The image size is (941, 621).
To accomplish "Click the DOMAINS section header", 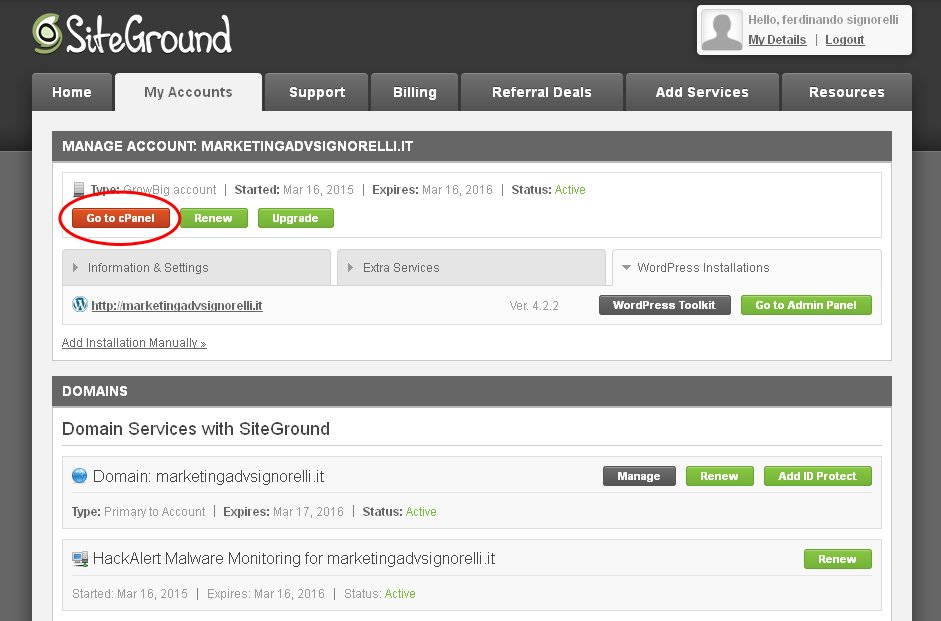I will point(472,391).
